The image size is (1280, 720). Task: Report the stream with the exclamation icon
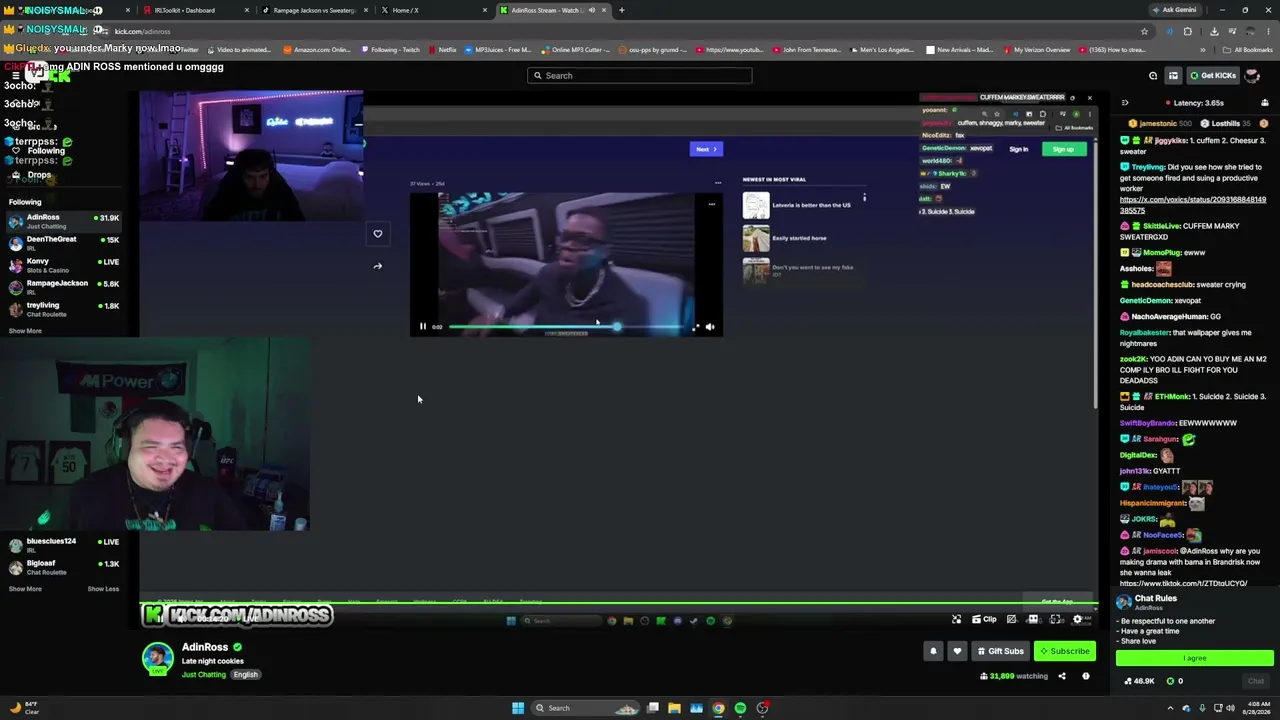click(1086, 676)
